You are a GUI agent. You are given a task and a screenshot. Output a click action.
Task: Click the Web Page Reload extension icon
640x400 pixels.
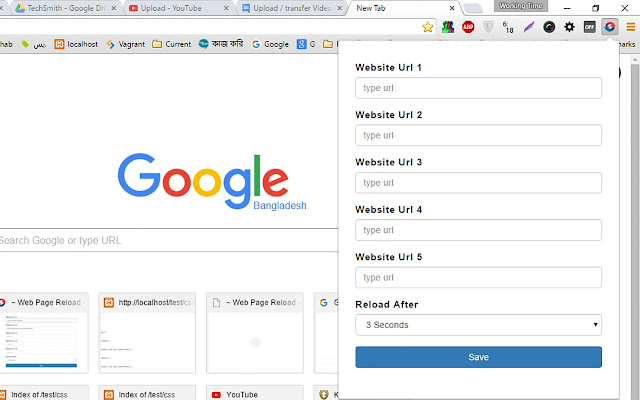pos(610,27)
